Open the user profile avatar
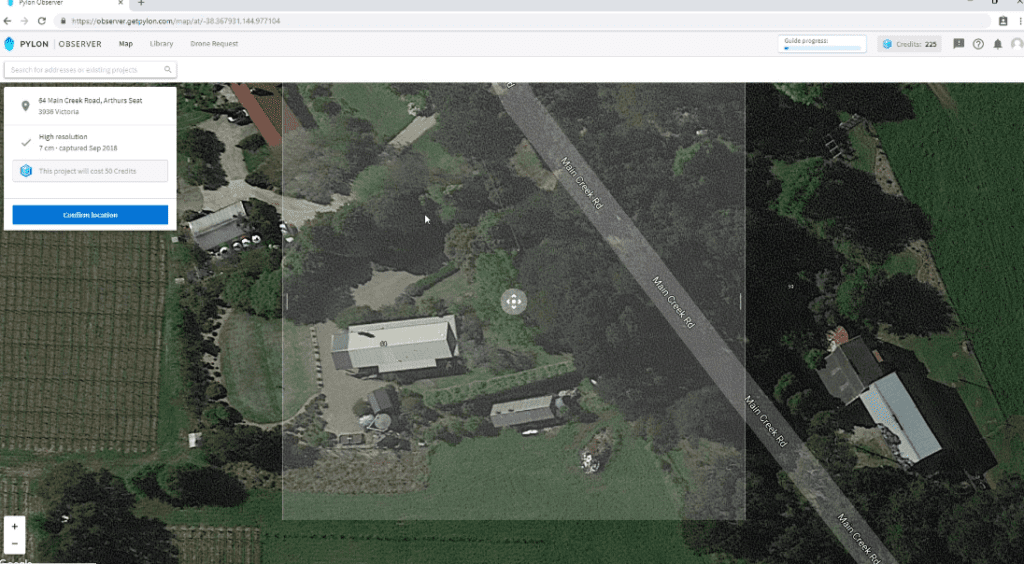Viewport: 1024px width, 564px height. point(1017,44)
